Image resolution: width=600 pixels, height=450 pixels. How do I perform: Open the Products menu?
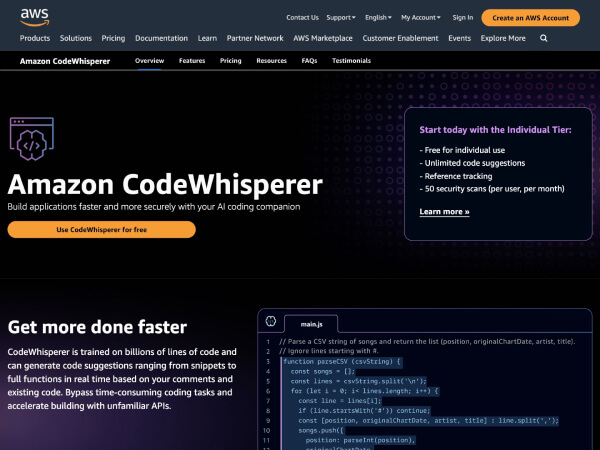35,38
